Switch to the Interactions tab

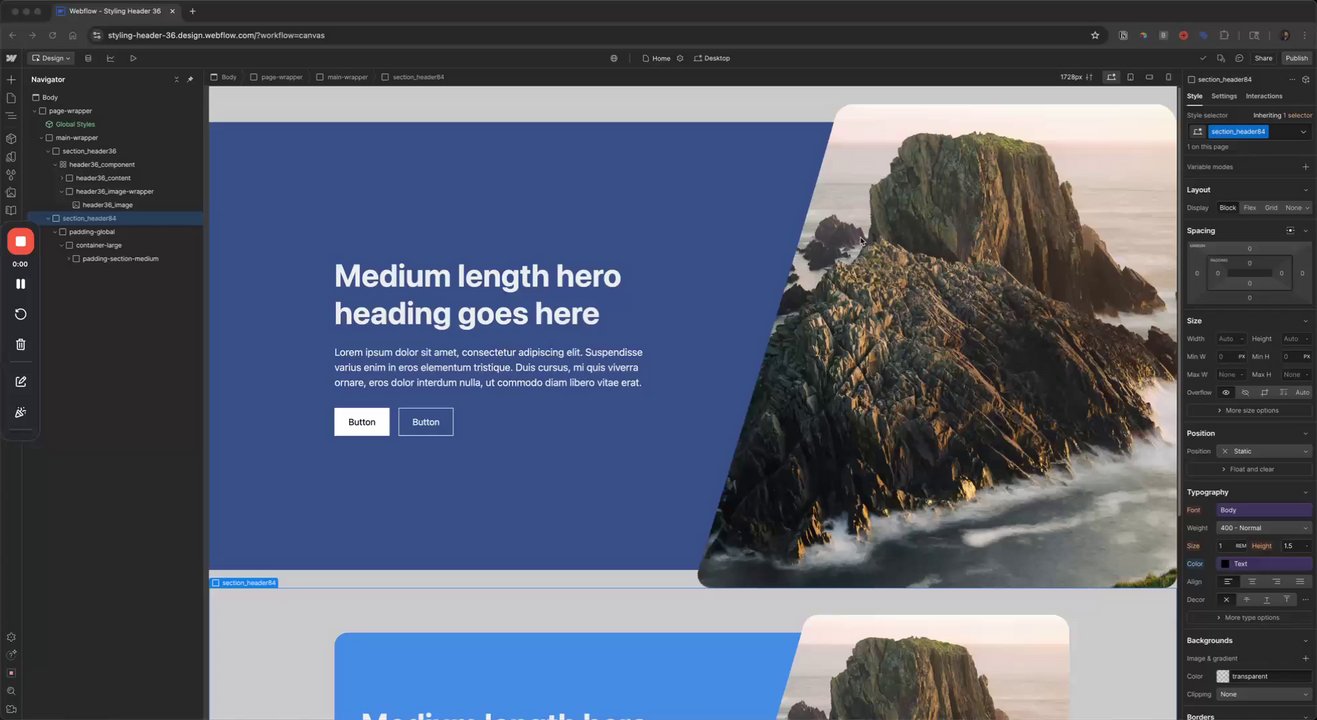[1264, 96]
